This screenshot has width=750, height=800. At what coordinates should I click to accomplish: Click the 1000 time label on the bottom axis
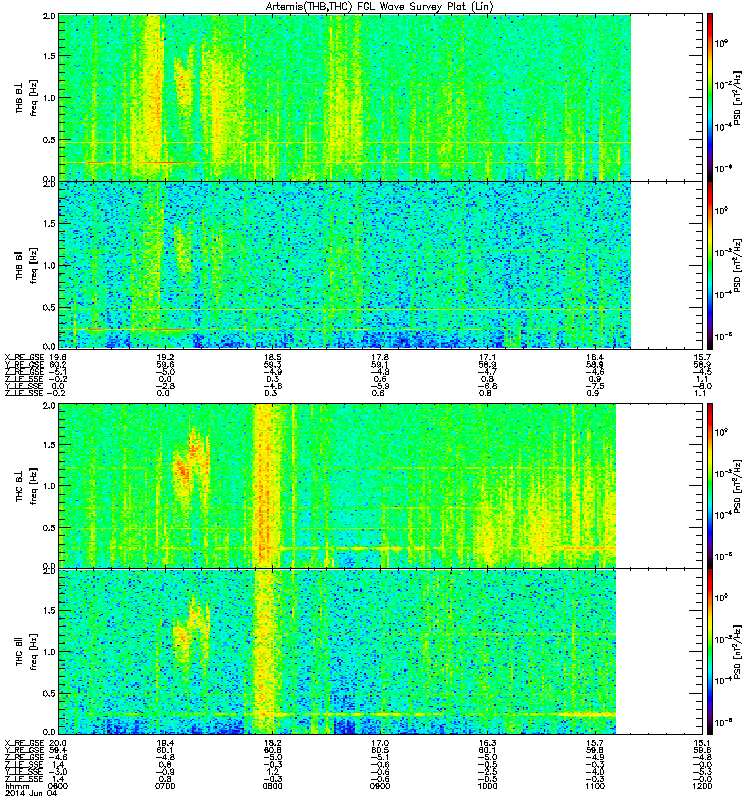(x=487, y=786)
